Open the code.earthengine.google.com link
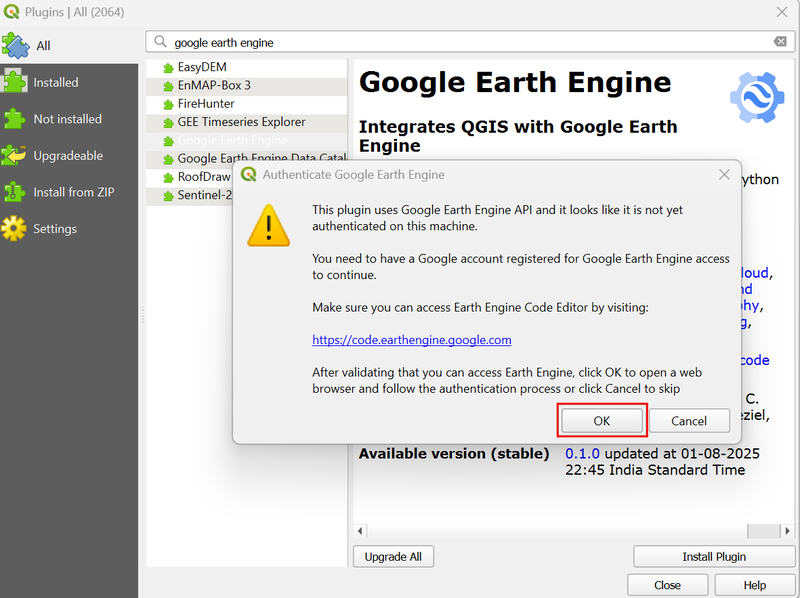 [x=412, y=340]
